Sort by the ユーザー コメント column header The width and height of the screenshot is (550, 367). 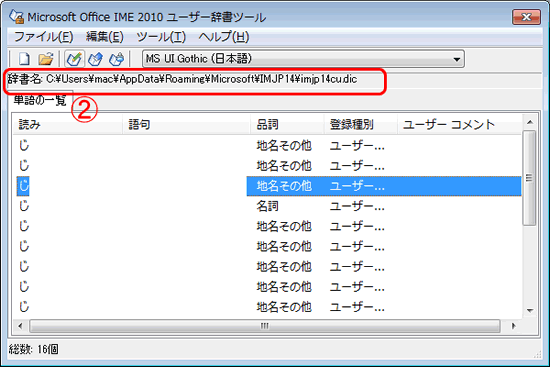pos(460,124)
